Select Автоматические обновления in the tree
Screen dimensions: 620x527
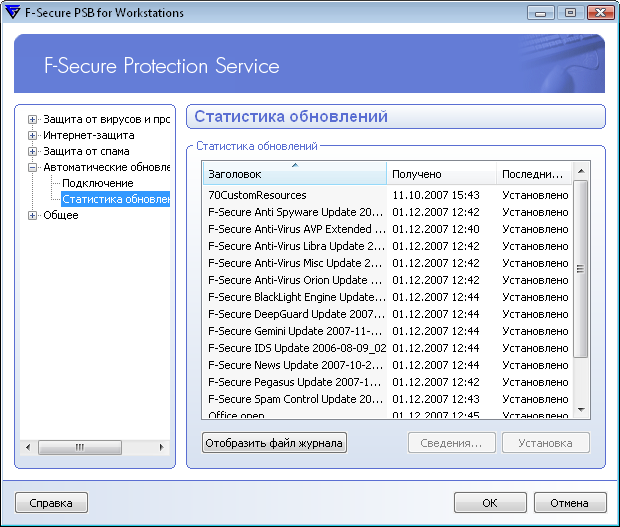106,168
